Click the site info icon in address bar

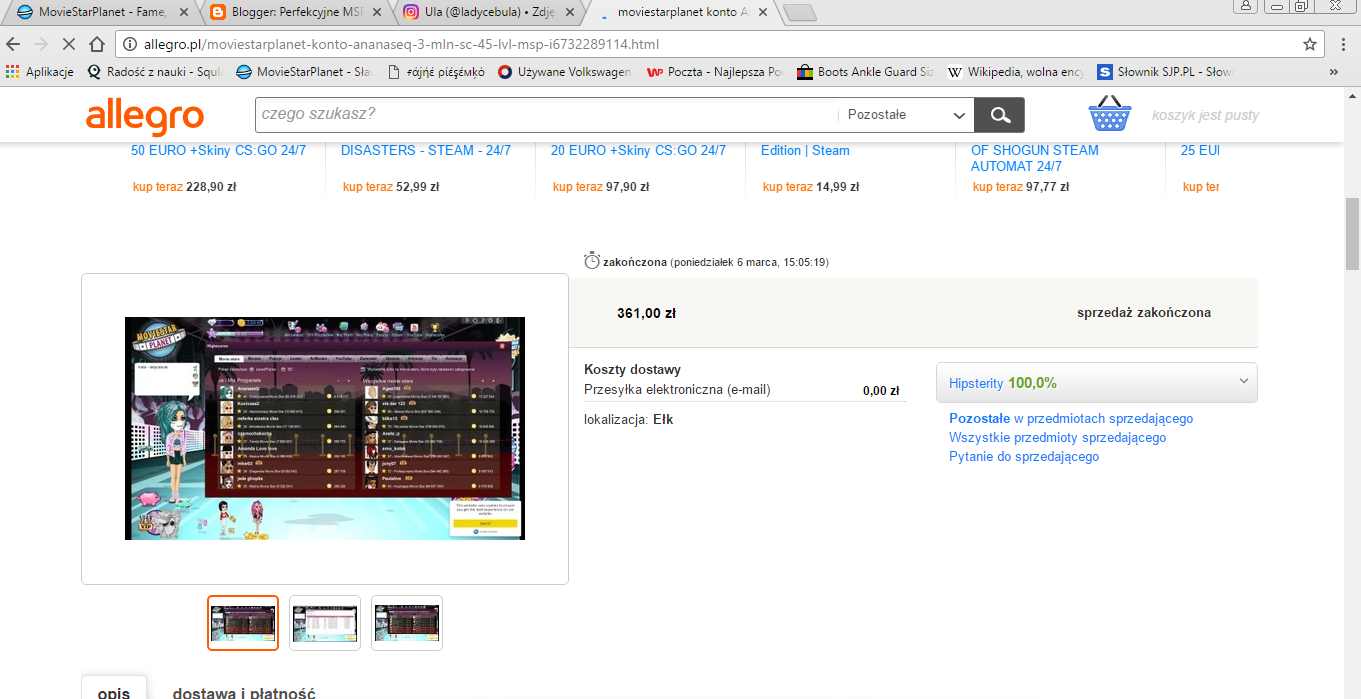[x=130, y=45]
